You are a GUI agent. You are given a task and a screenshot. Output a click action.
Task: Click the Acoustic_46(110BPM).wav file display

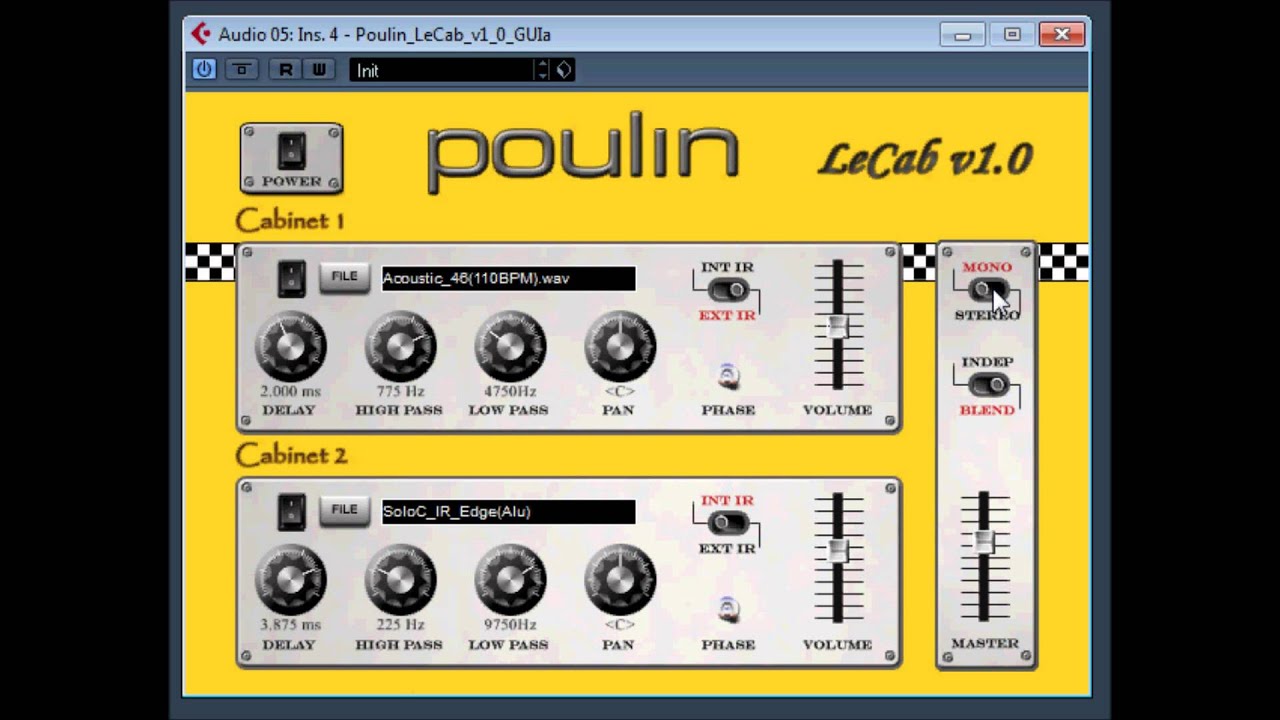(x=508, y=278)
